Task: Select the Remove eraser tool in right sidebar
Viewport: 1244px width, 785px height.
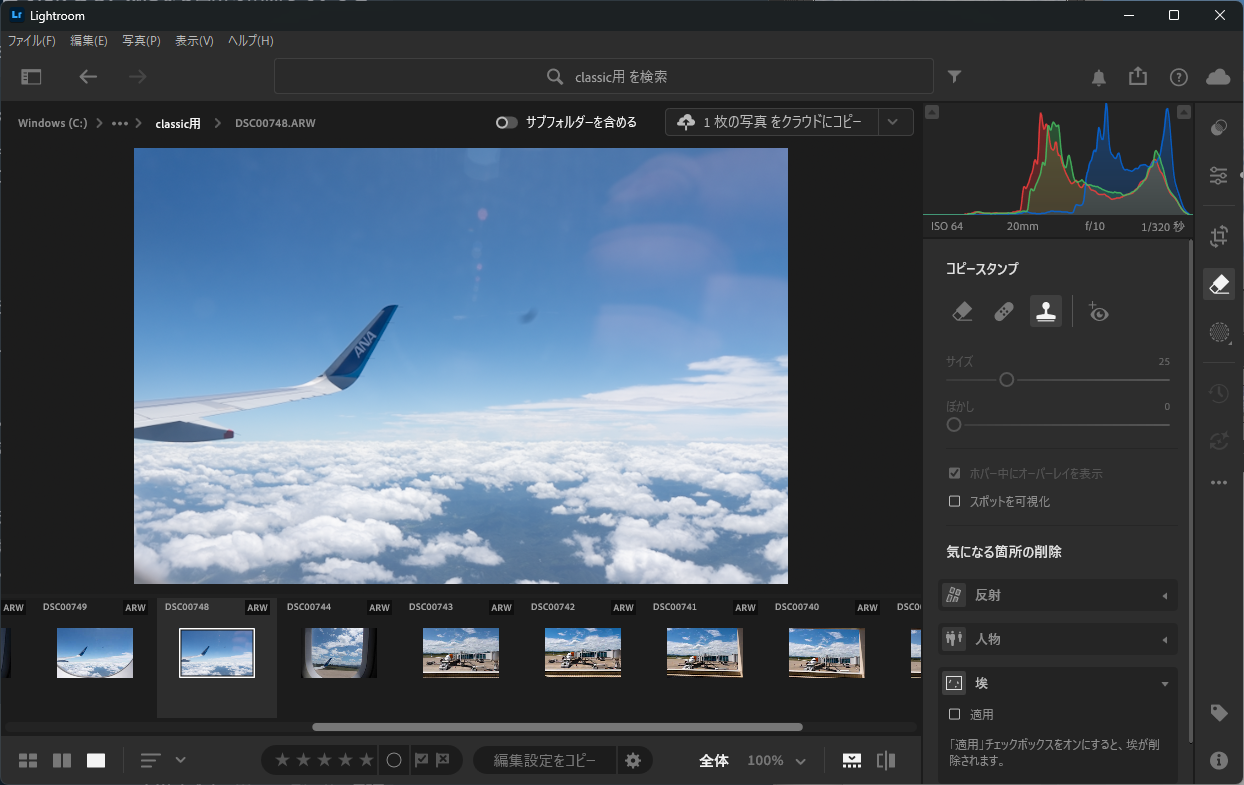Action: [1218, 284]
